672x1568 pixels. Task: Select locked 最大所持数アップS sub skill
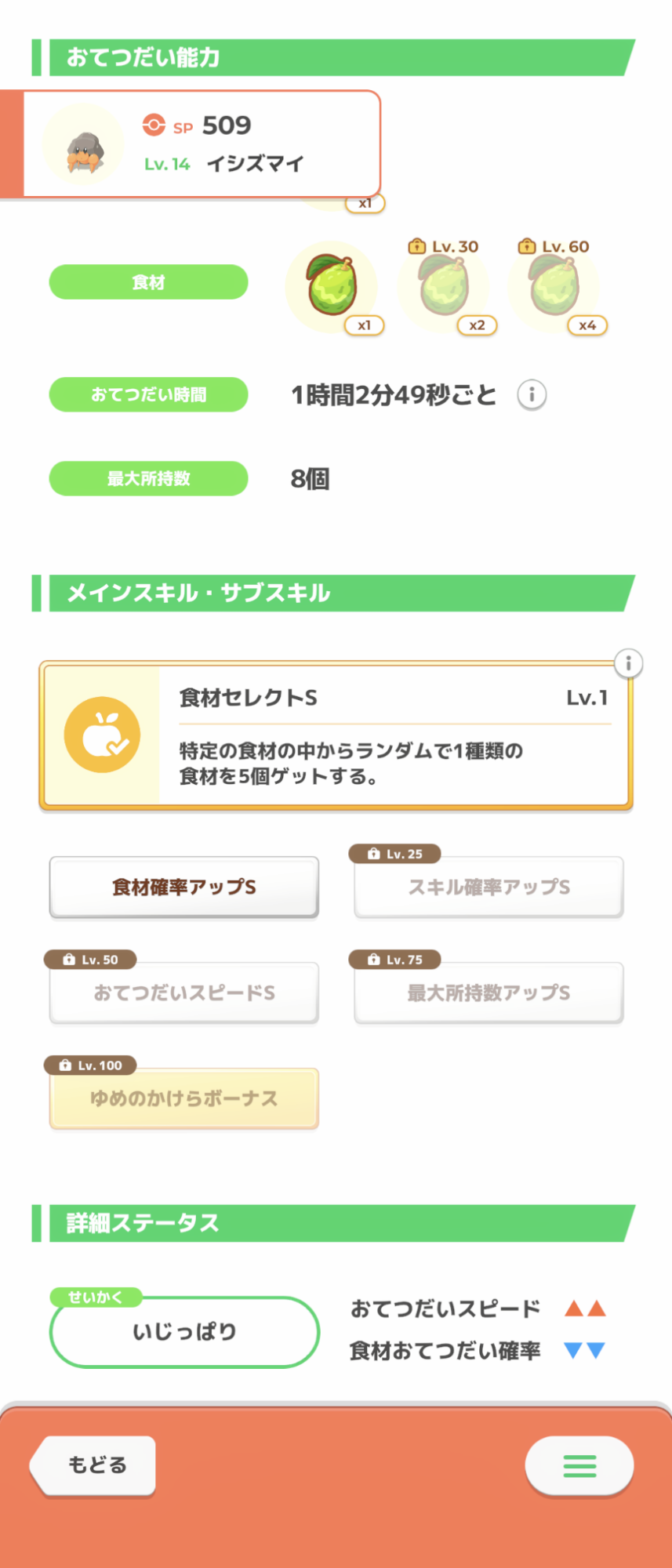pos(489,993)
